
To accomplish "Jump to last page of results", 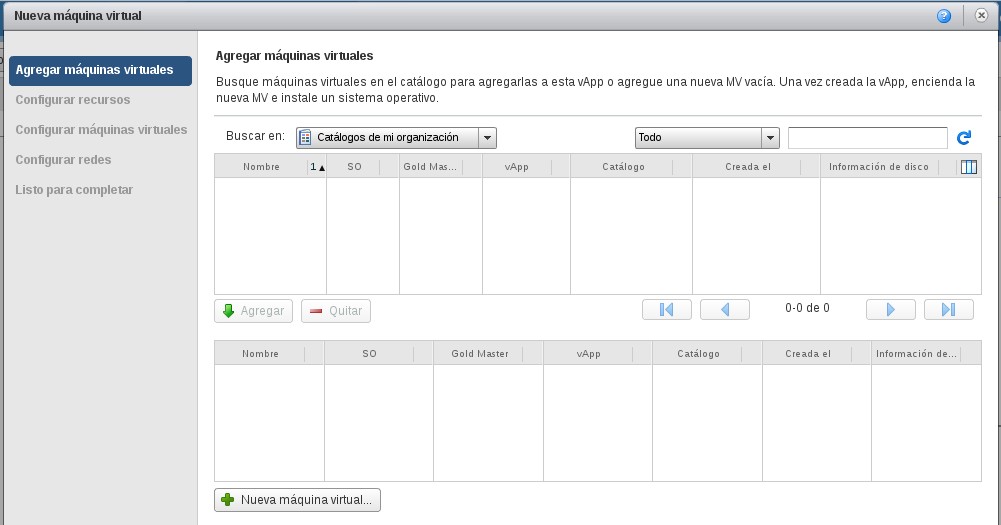I will point(949,310).
